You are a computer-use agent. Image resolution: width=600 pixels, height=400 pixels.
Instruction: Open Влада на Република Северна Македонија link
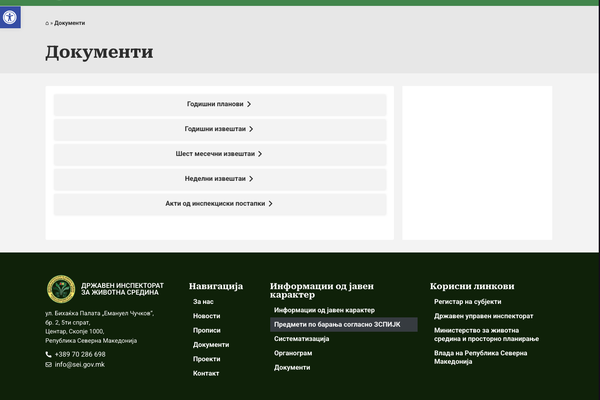[x=481, y=357]
